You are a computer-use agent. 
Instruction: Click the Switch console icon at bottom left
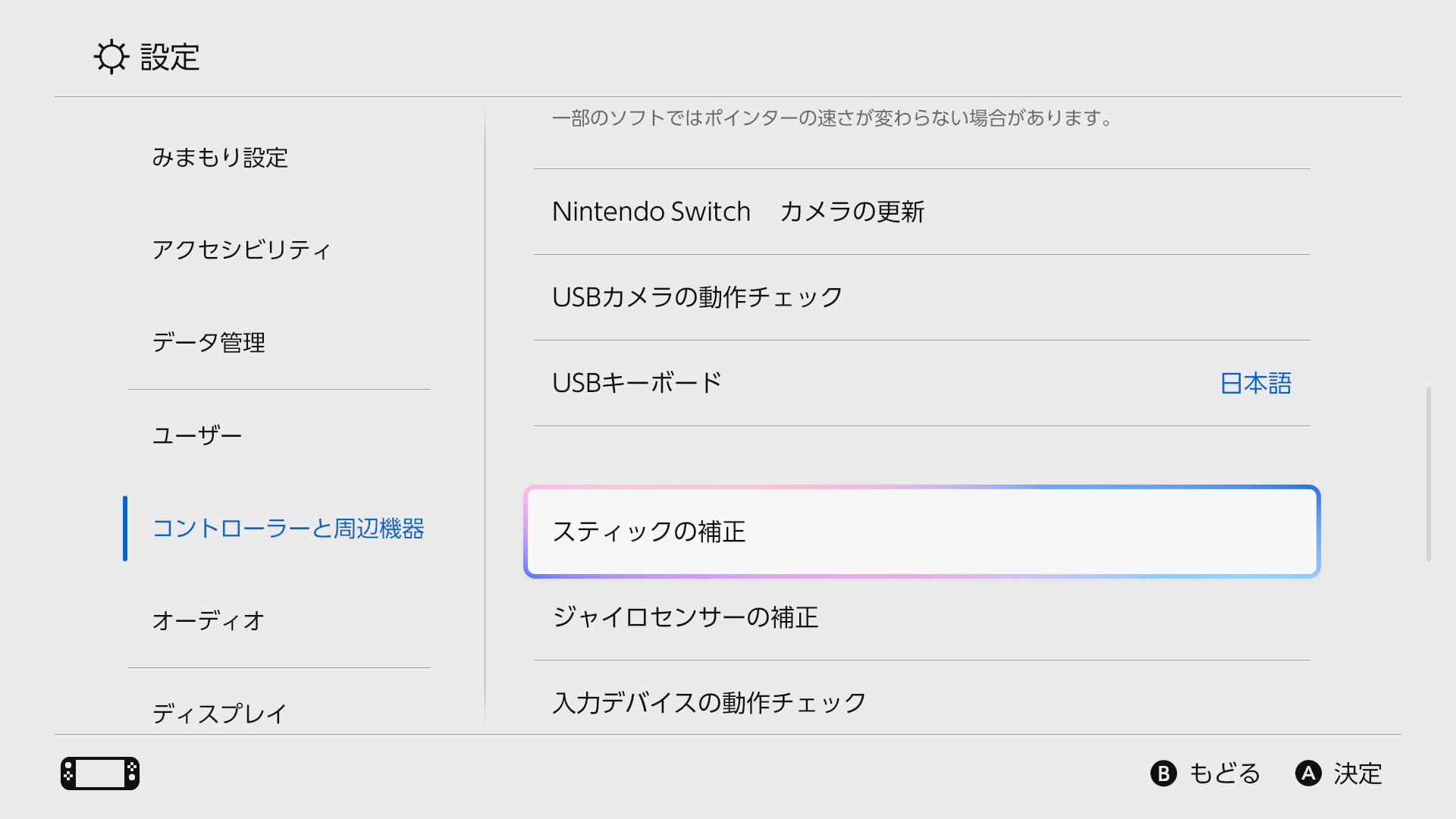[x=100, y=773]
